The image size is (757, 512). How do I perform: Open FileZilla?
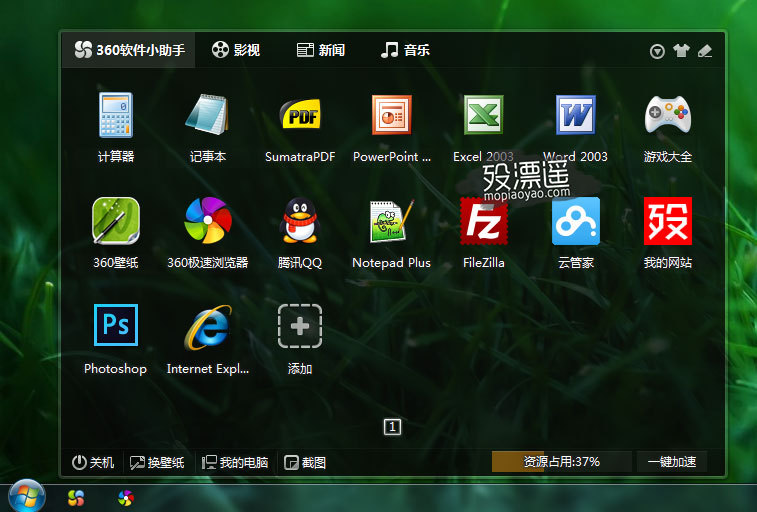(483, 221)
